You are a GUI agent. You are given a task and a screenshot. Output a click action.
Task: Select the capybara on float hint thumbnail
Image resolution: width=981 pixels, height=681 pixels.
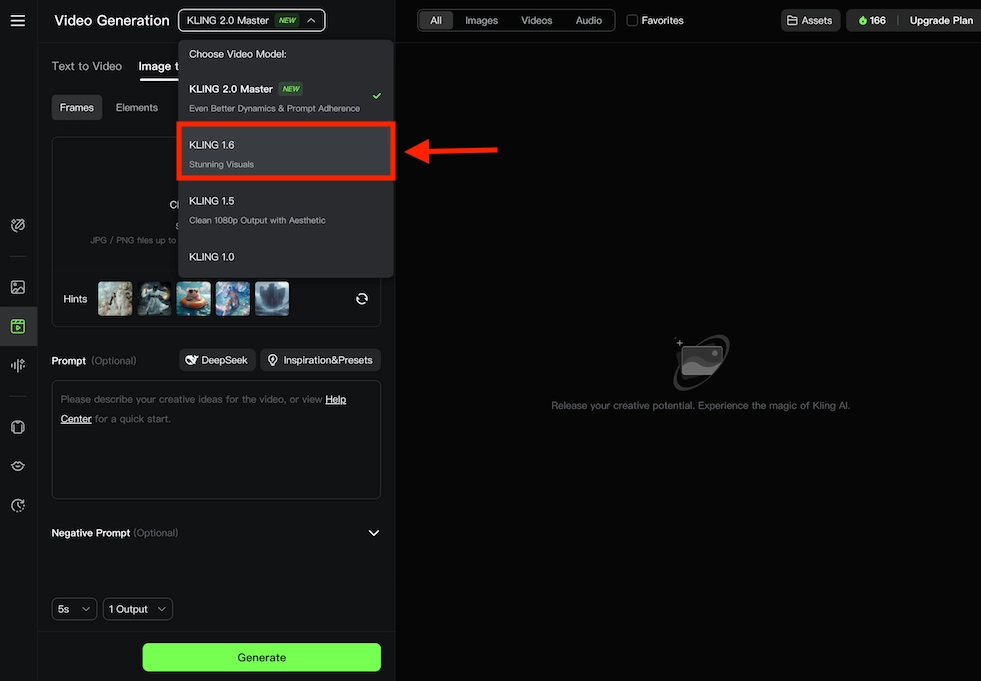coord(193,299)
